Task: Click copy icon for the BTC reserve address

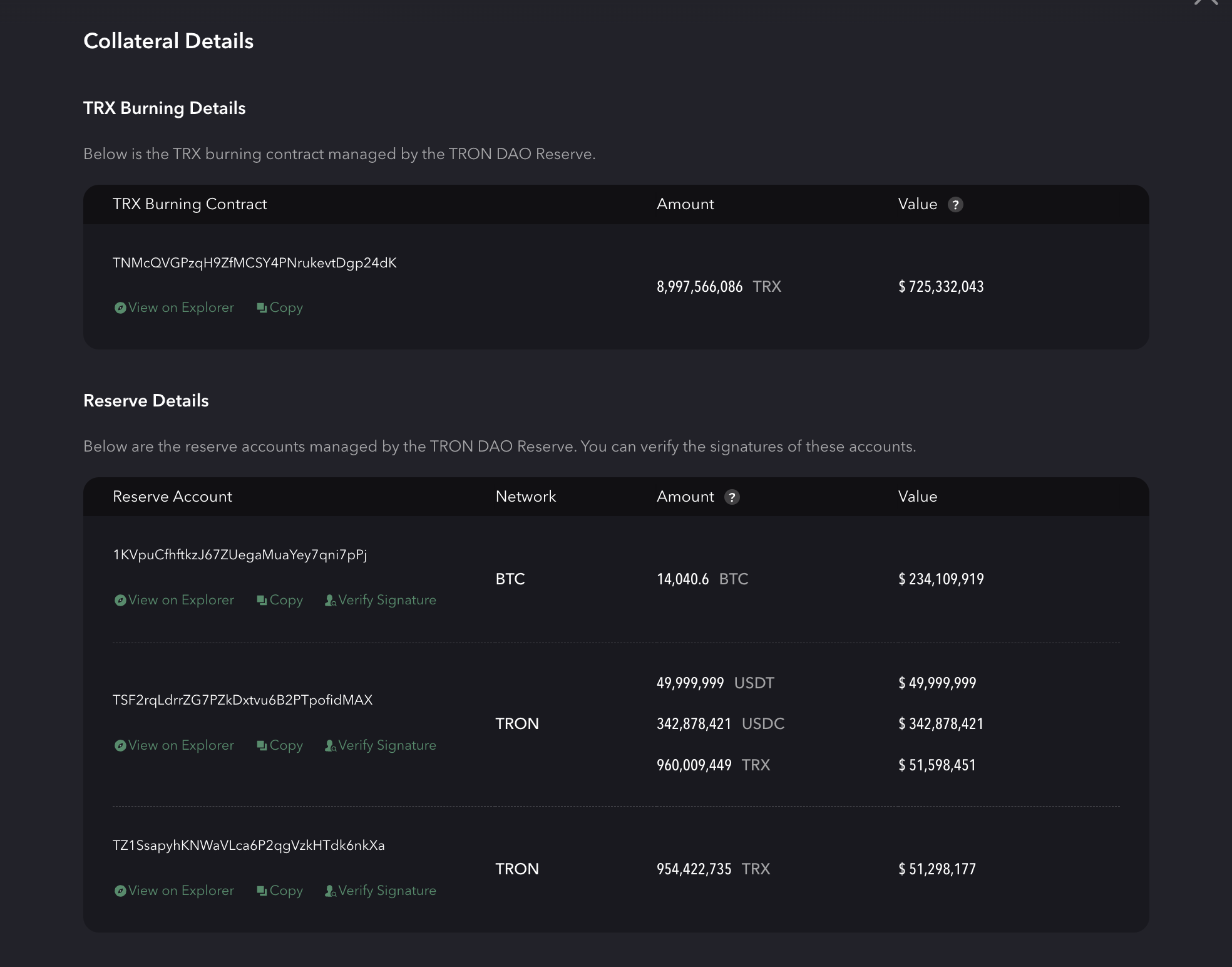Action: (x=262, y=601)
